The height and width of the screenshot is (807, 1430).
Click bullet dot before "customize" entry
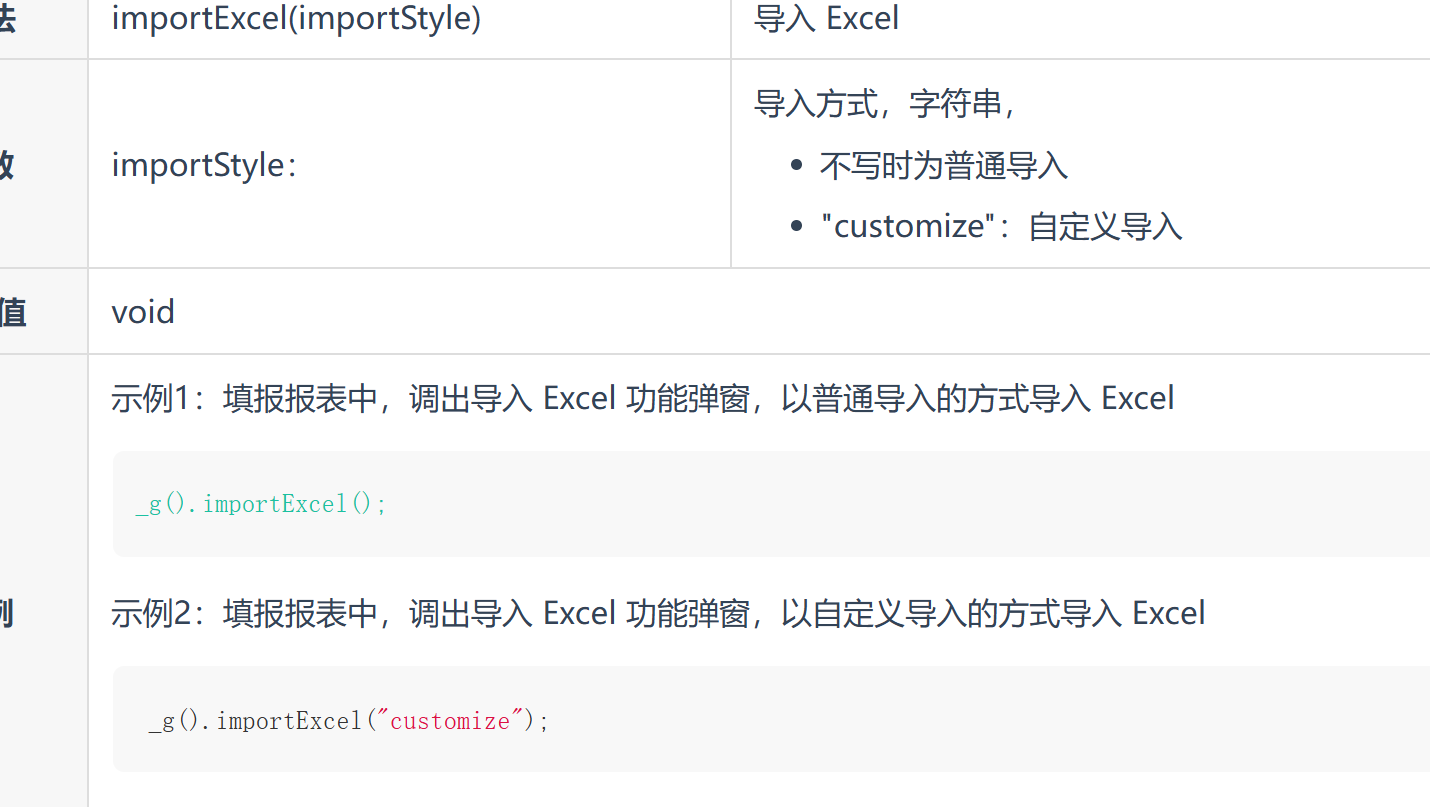point(796,227)
